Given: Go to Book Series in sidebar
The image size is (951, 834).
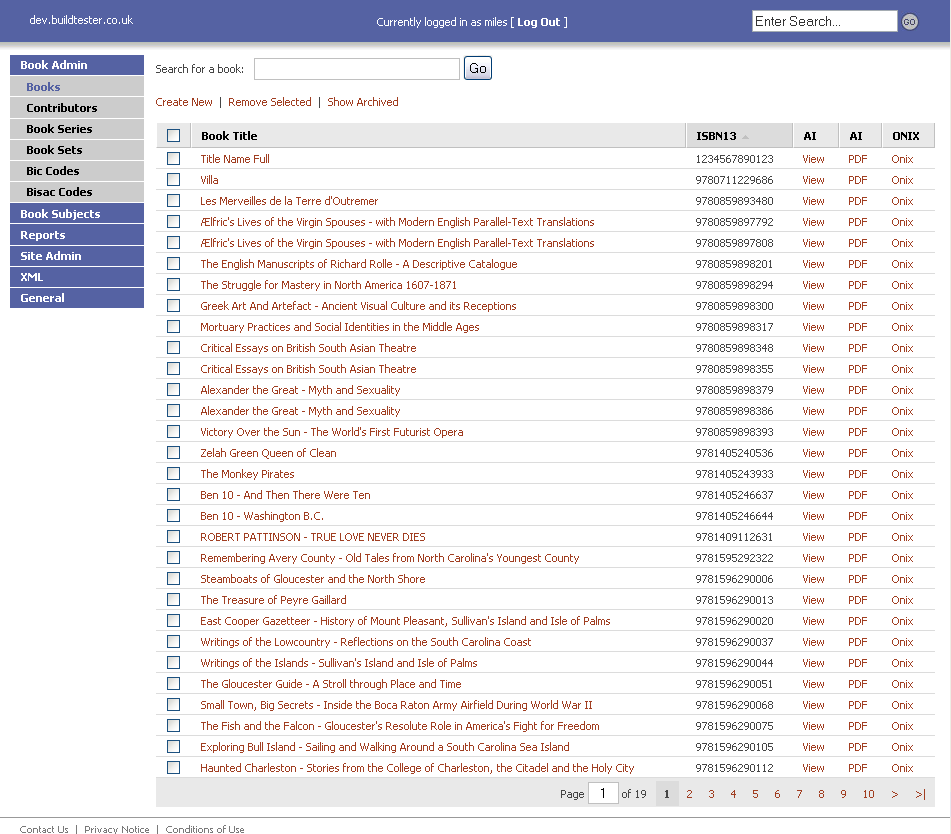Looking at the screenshot, I should click(77, 129).
